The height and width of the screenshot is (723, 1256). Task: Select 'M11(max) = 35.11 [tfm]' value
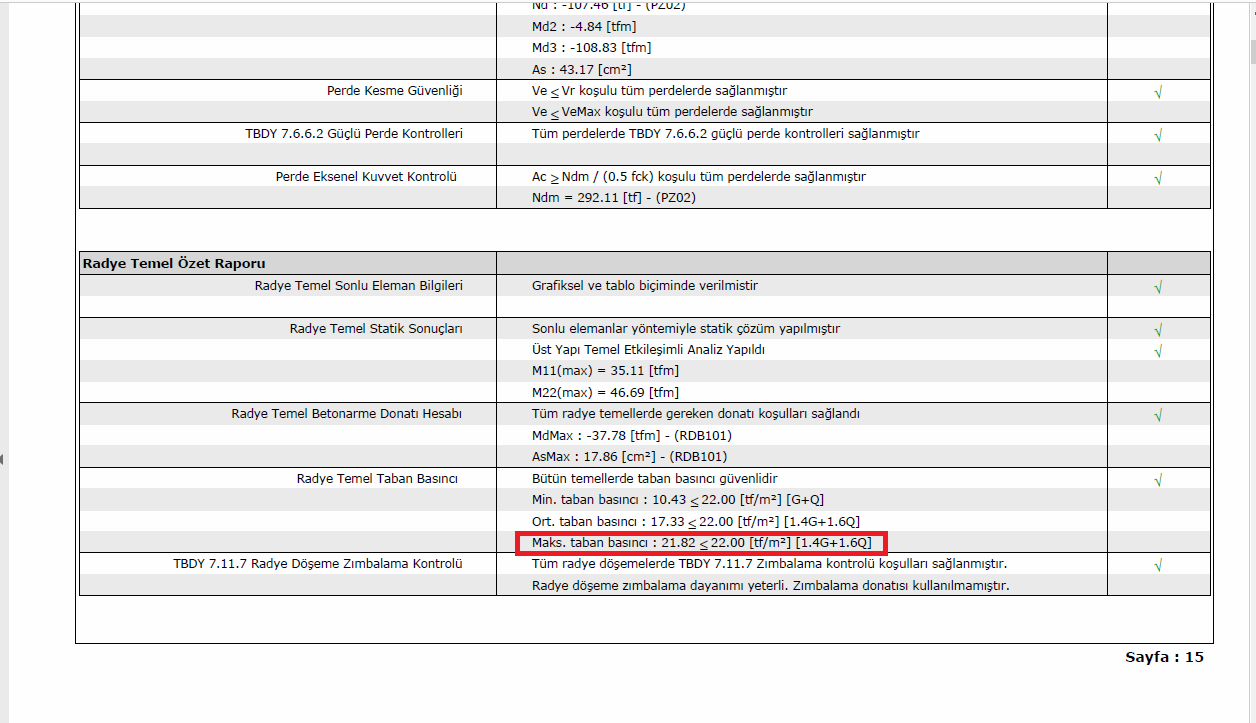point(606,371)
